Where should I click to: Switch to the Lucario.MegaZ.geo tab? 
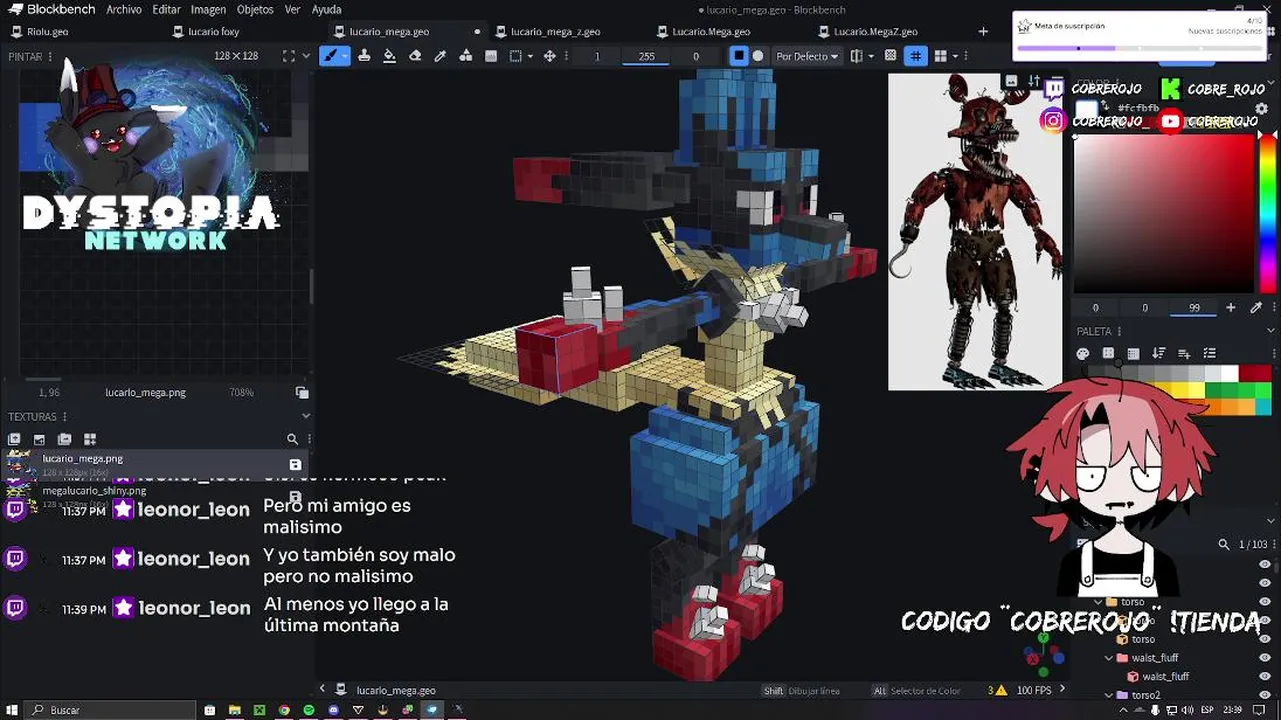[x=875, y=31]
